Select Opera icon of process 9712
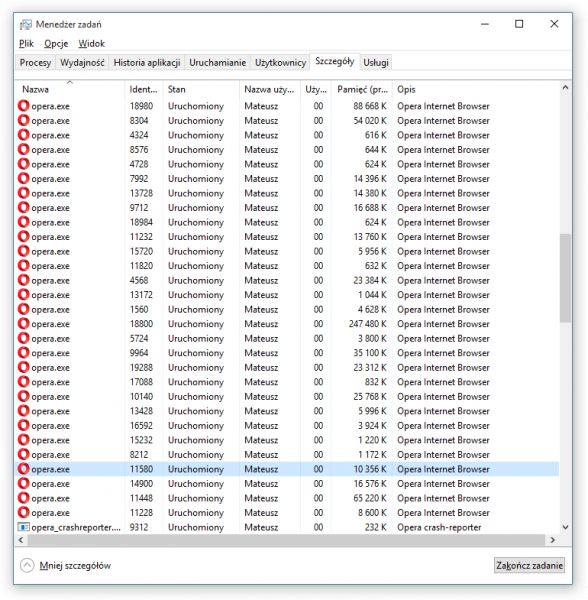Image resolution: width=588 pixels, height=600 pixels. 24,208
